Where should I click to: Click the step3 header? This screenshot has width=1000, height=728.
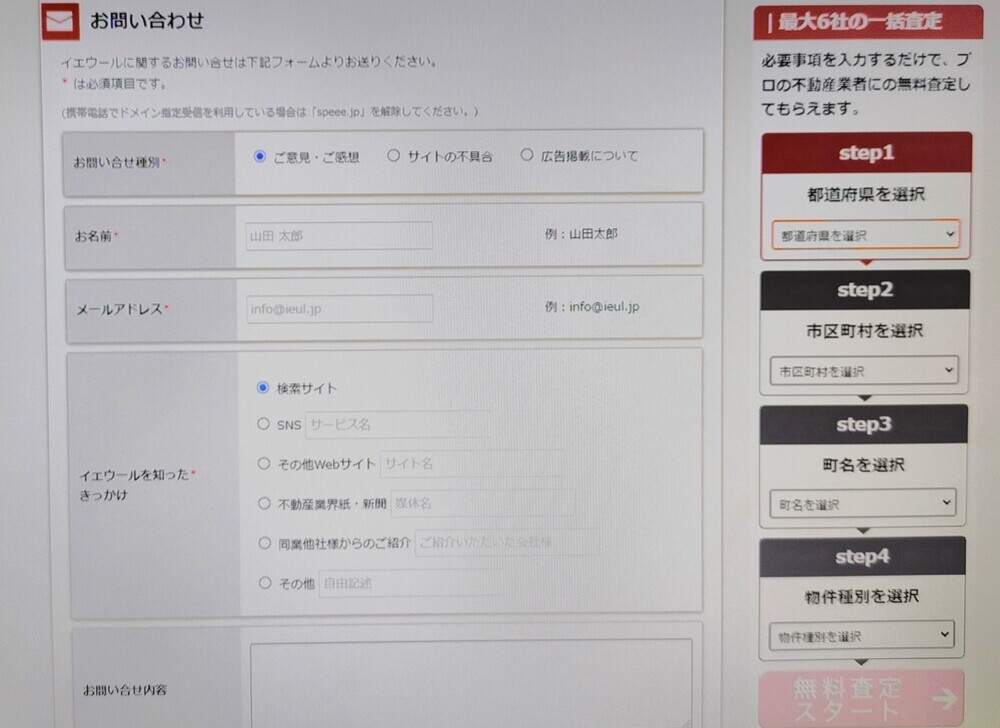(x=864, y=425)
